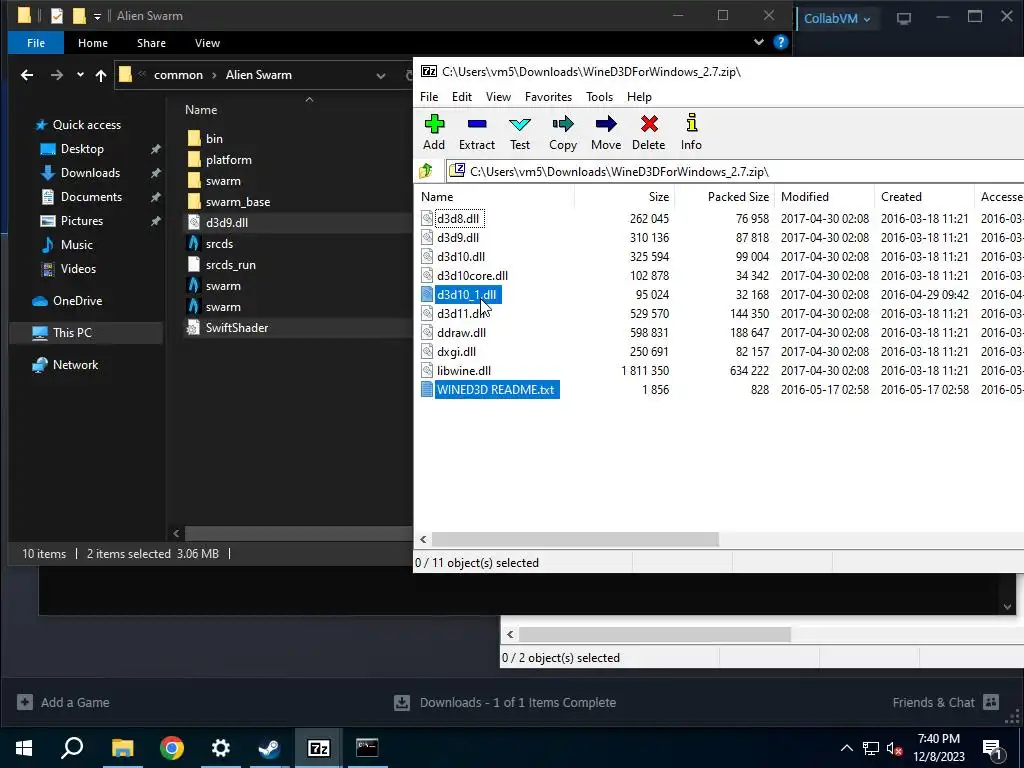1024x768 pixels.
Task: Open the Quick Access Toolbar customize dropdown
Action: (x=97, y=16)
